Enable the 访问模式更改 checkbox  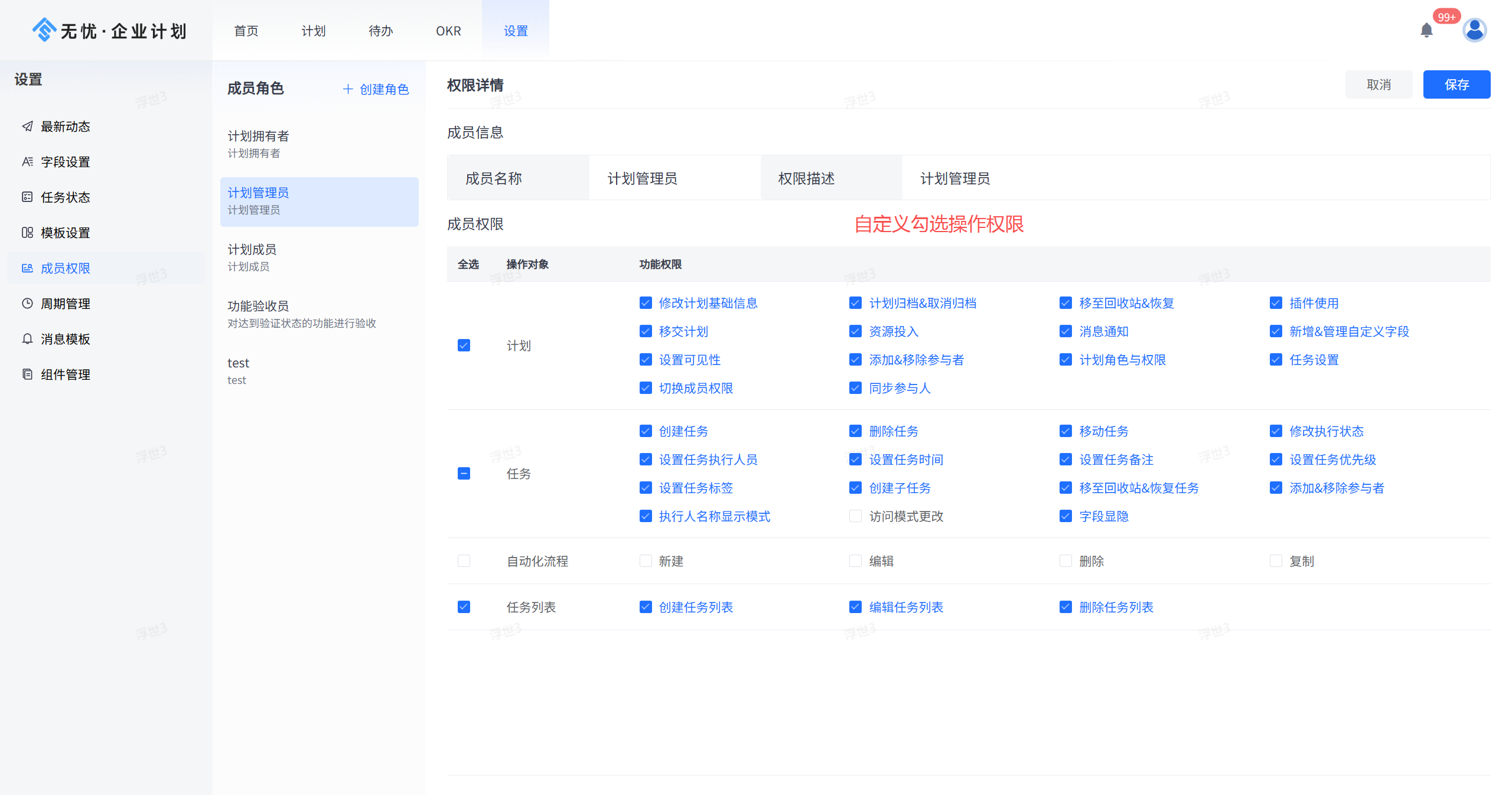point(855,516)
